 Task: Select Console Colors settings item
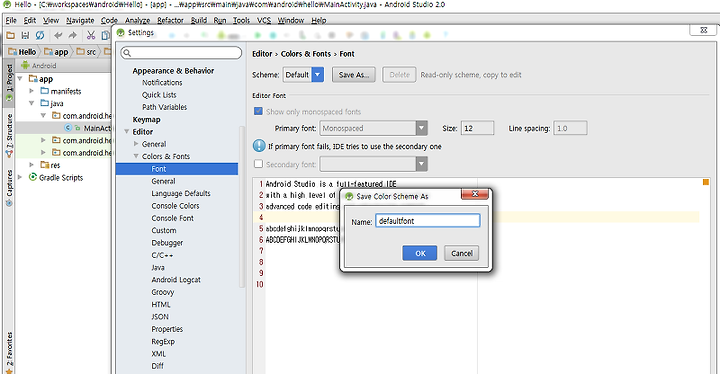pos(175,206)
